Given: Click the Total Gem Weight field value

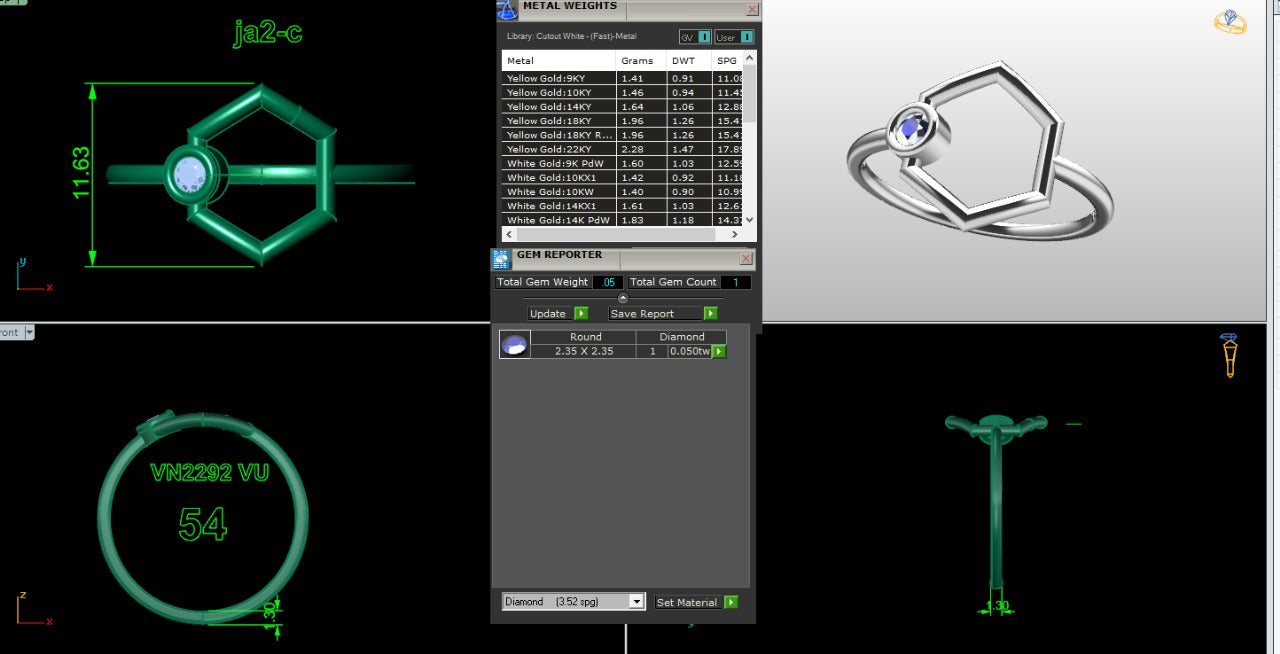Looking at the screenshot, I should (608, 282).
